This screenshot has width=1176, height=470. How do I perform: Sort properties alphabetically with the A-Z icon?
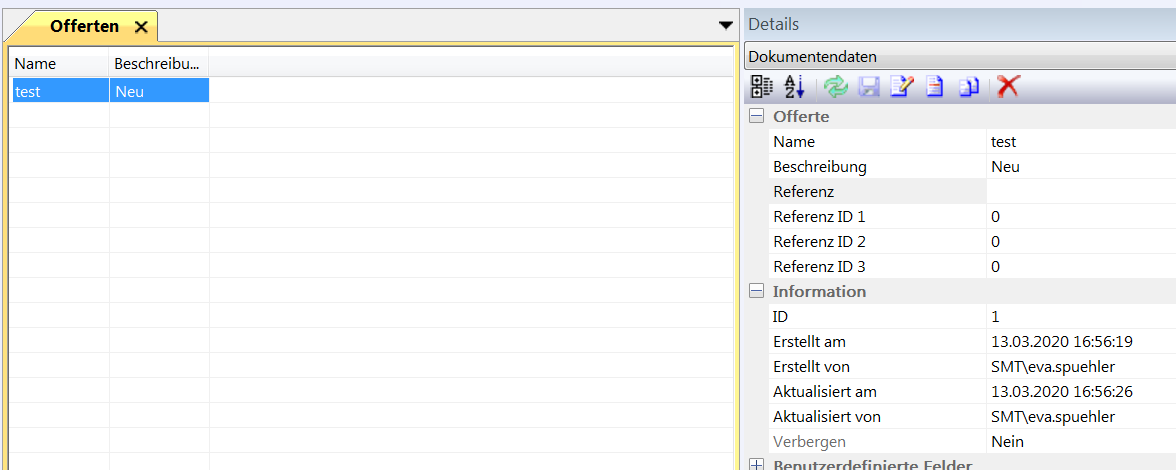pos(794,87)
